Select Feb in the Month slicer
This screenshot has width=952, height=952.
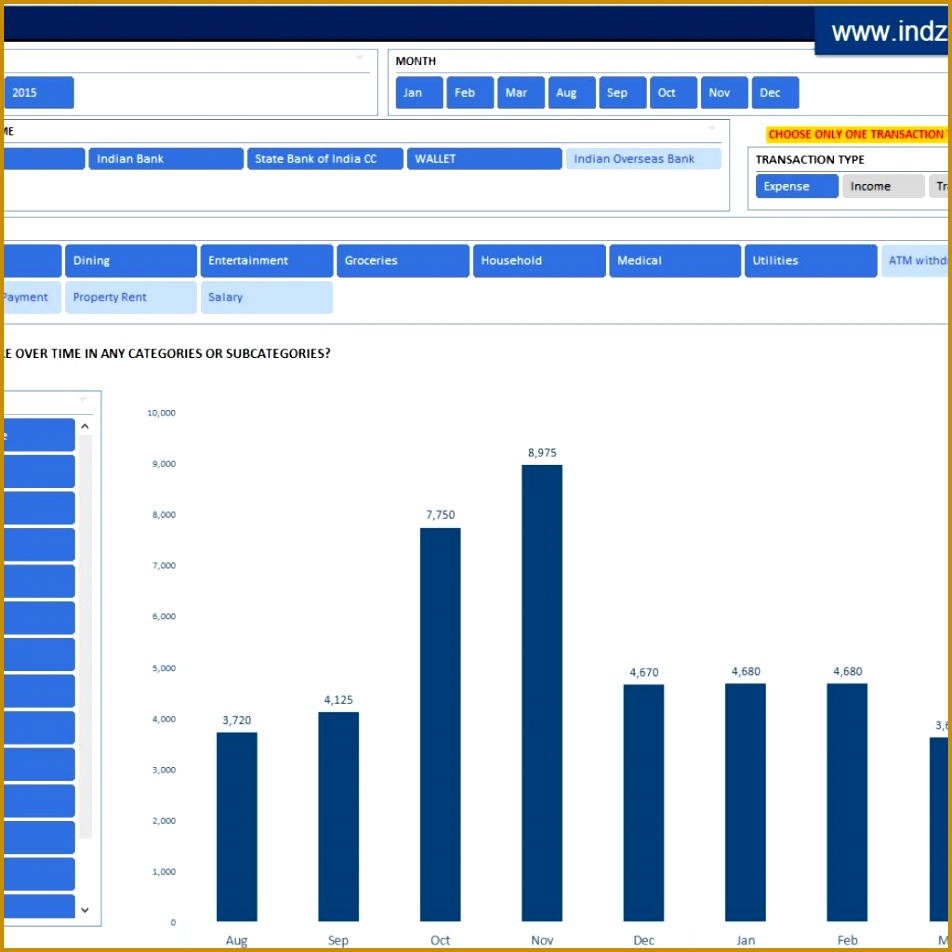(470, 93)
